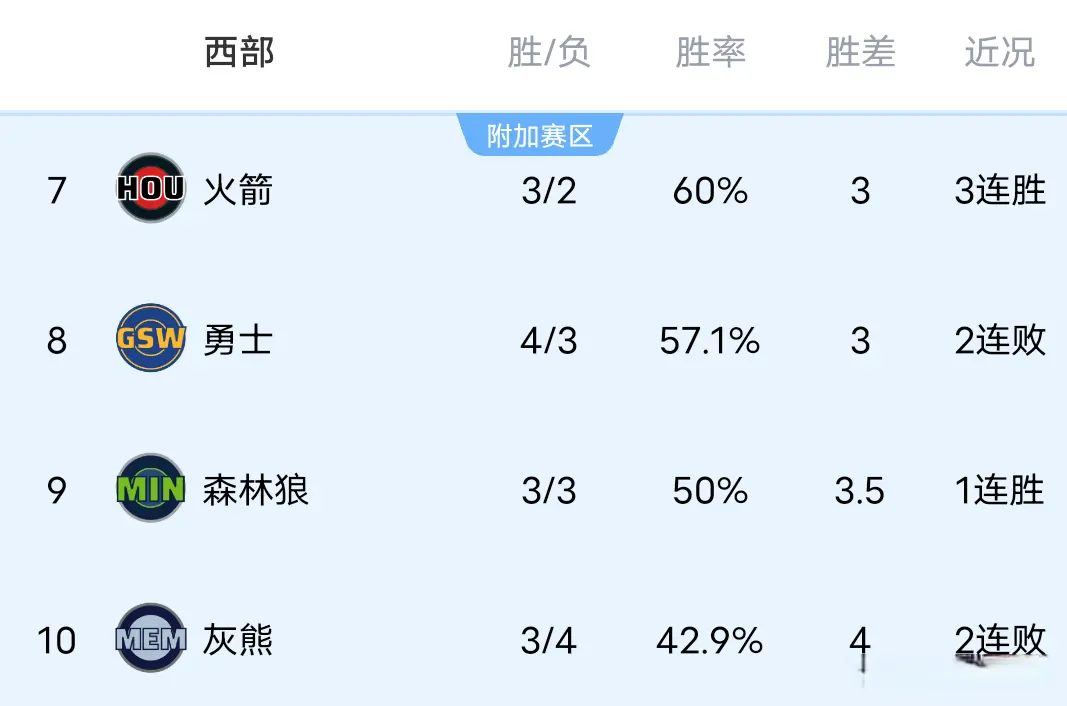Tap rank number 8 in standings

pos(57,341)
